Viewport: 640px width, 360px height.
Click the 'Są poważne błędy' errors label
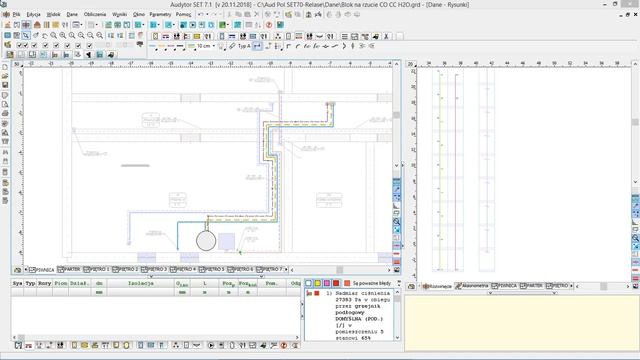coord(372,283)
